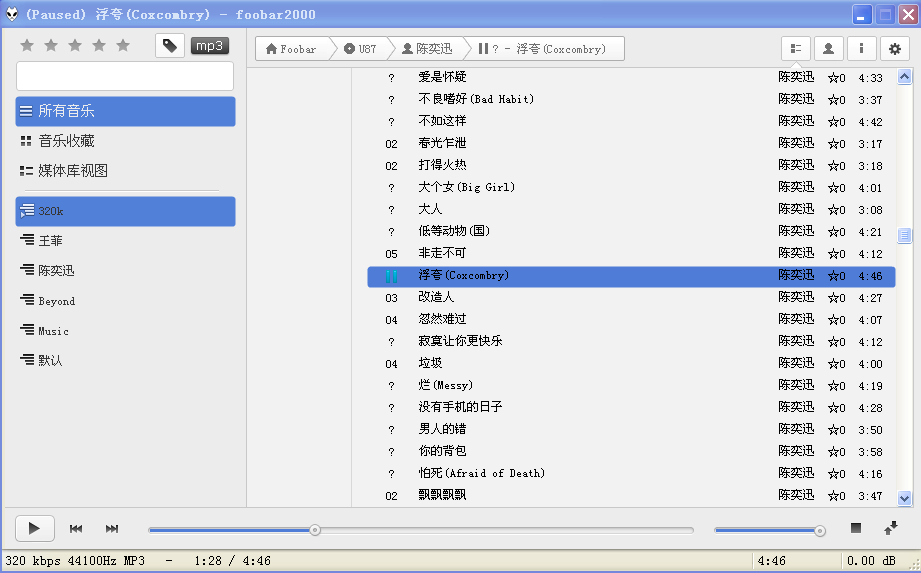Click the playlist scrollbar thumb
This screenshot has width=921, height=573.
pyautogui.click(x=905, y=235)
